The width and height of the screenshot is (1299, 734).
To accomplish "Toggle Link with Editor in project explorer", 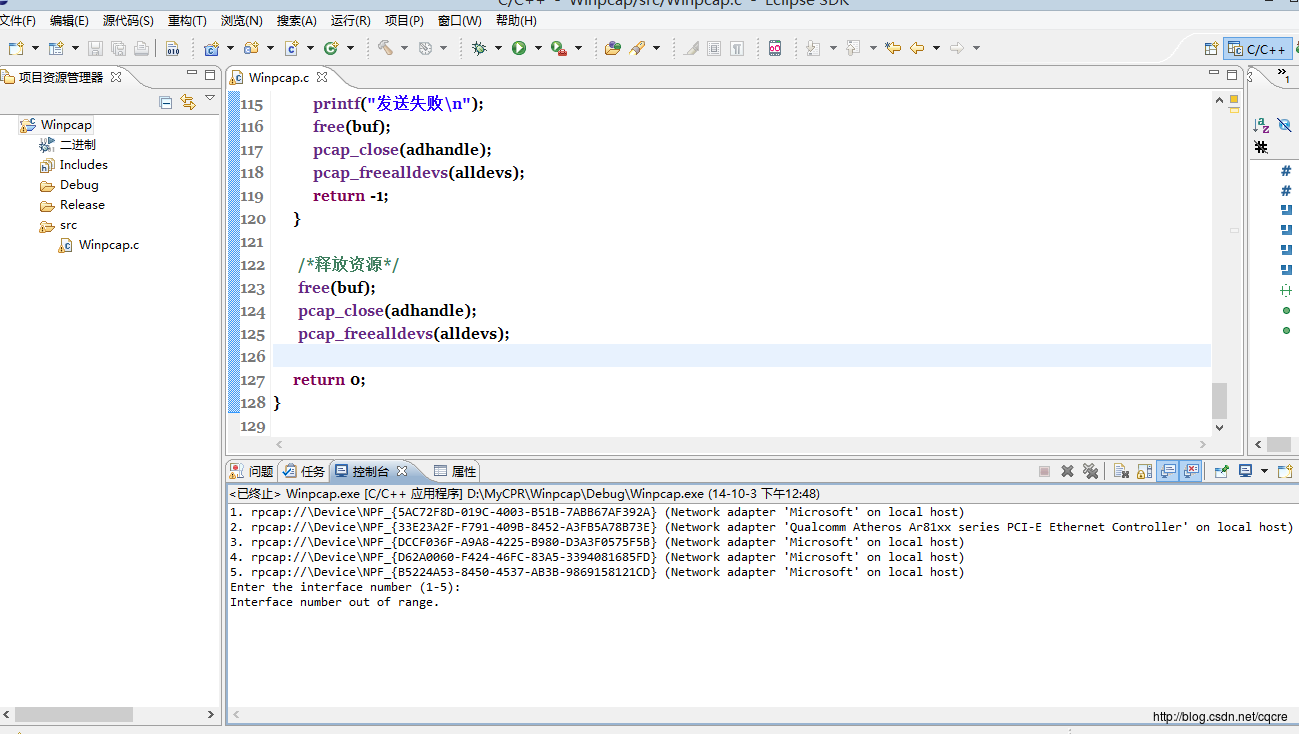I will pos(187,102).
